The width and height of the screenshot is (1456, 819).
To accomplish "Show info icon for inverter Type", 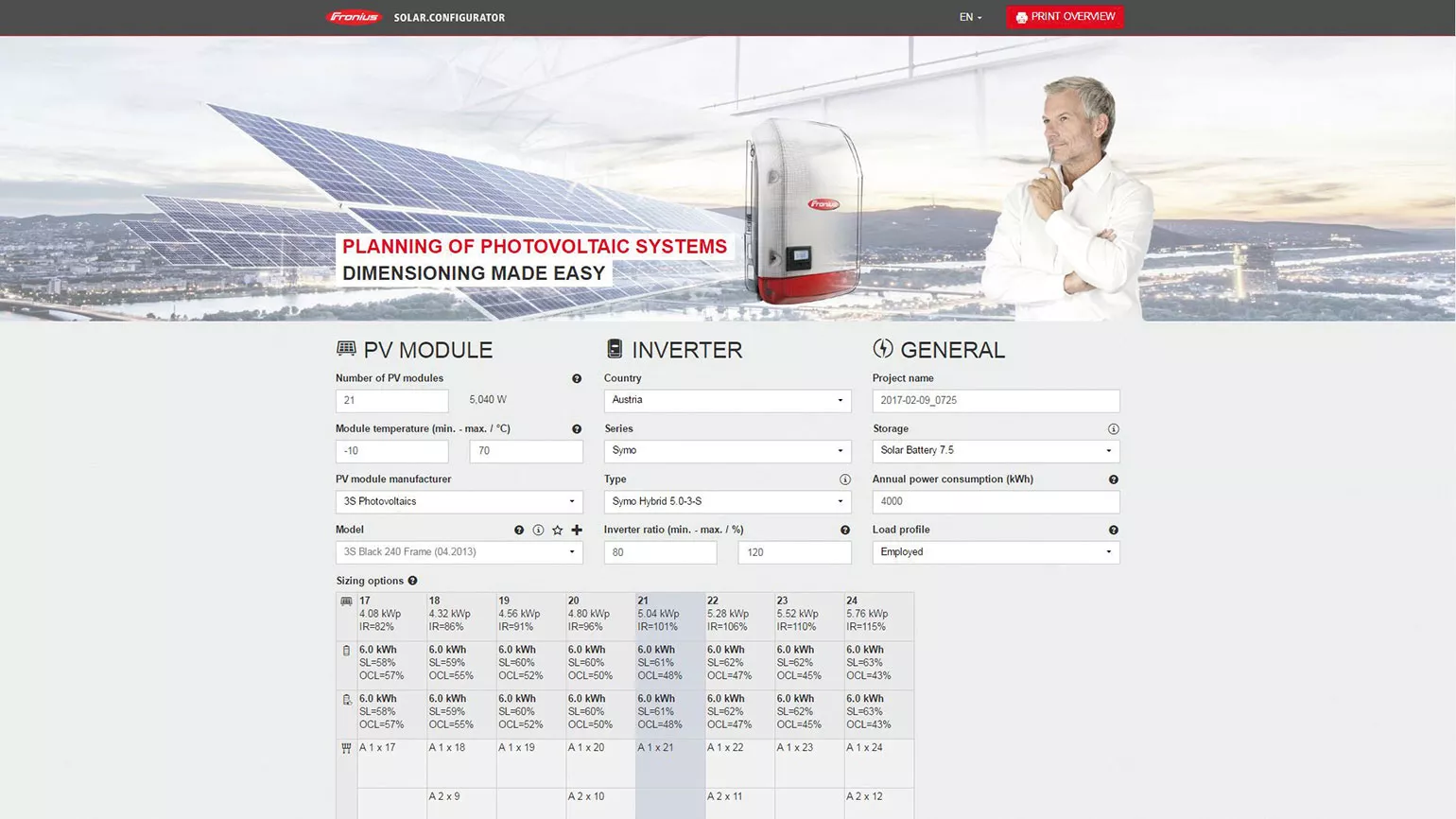I will (x=845, y=479).
